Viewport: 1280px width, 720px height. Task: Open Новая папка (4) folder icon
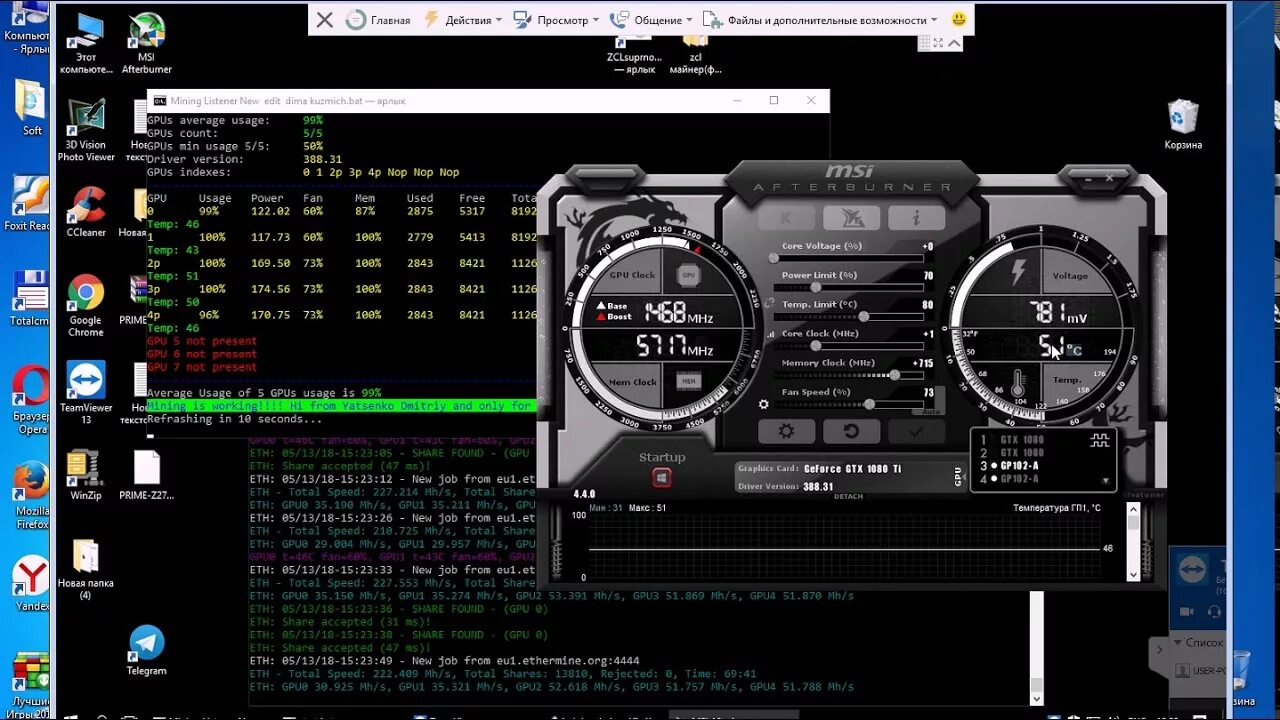click(x=86, y=570)
